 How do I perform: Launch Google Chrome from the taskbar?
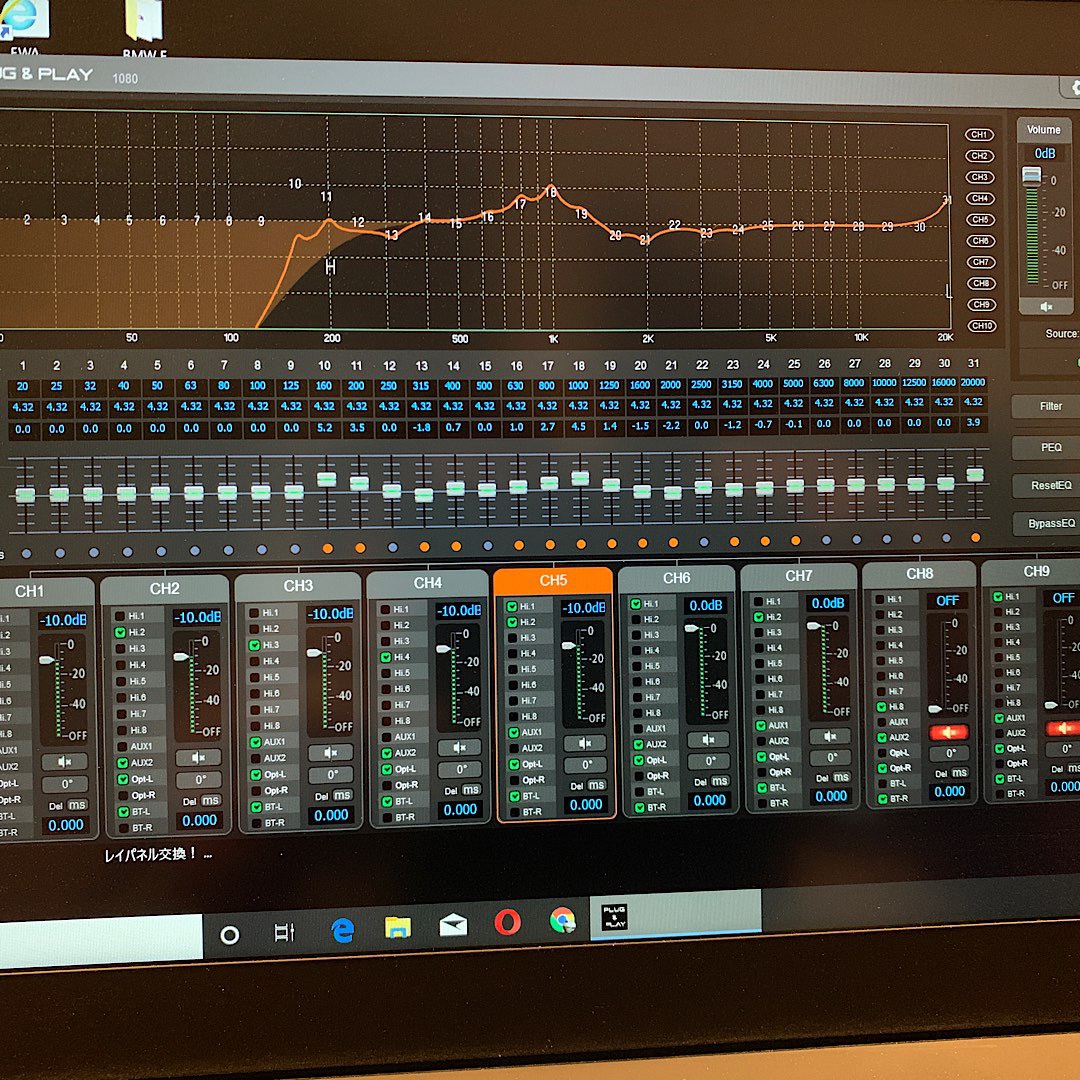click(x=562, y=920)
